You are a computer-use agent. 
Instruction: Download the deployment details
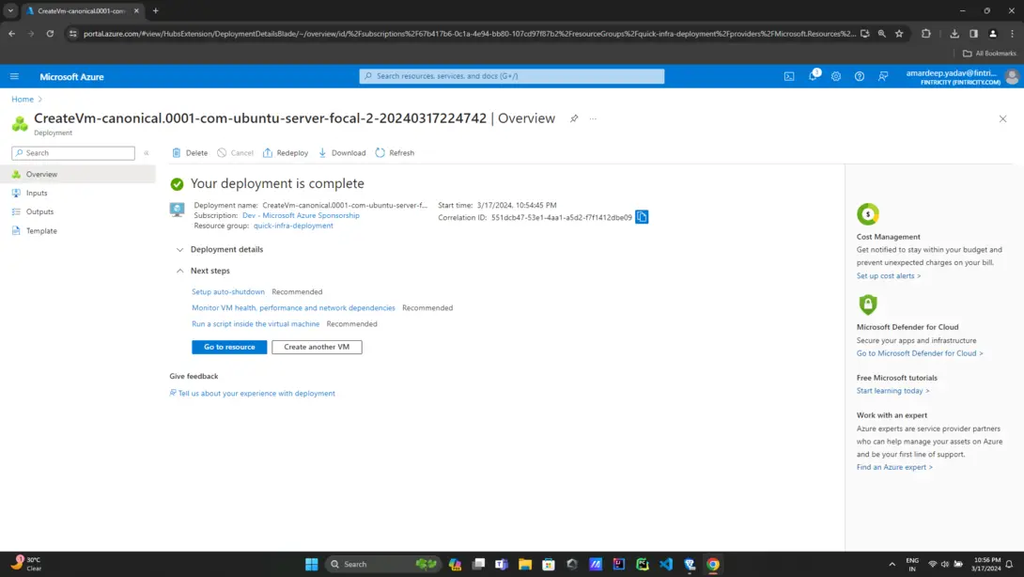tap(342, 153)
